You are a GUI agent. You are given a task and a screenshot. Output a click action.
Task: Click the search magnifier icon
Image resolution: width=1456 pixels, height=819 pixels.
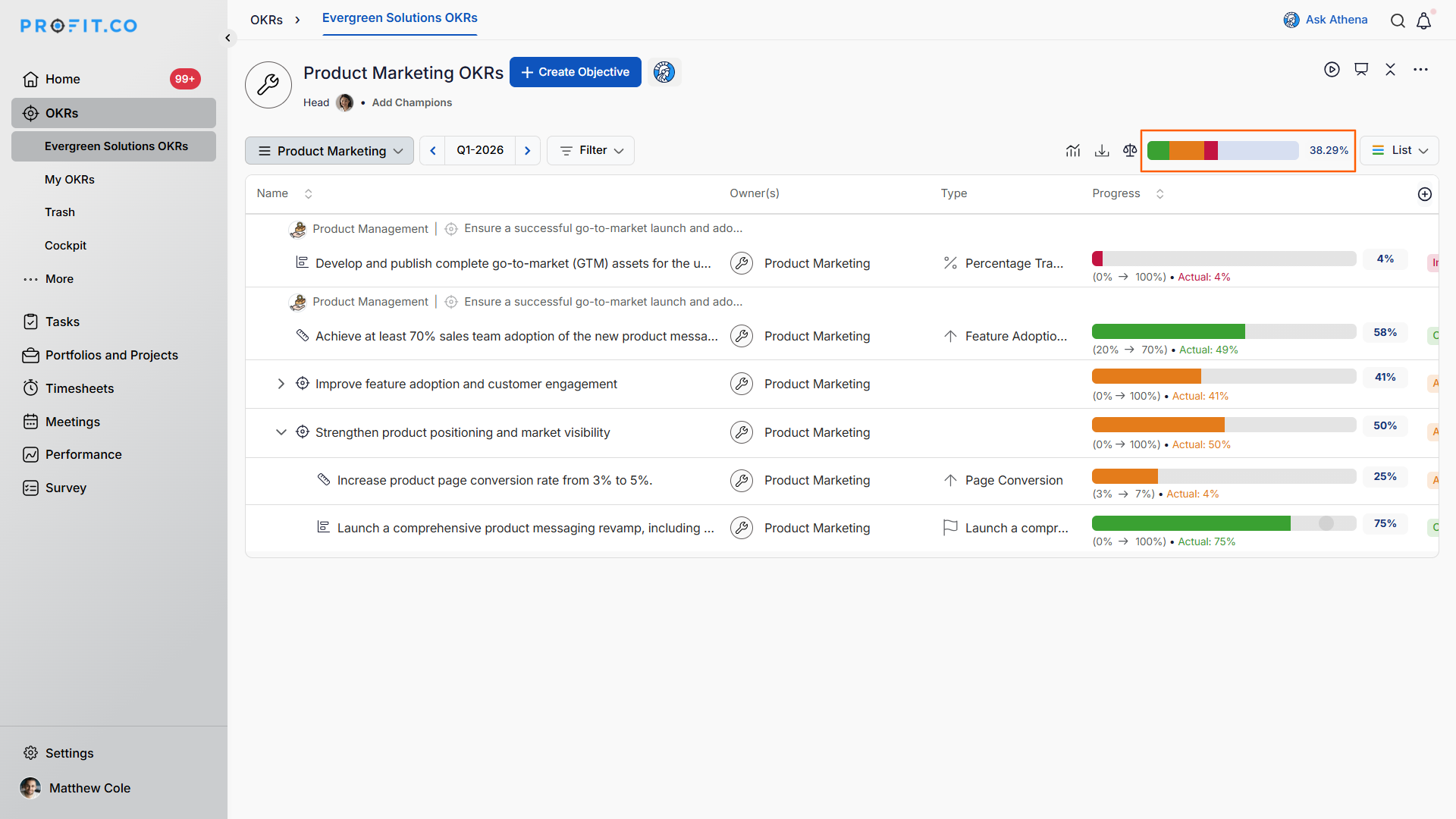(1398, 20)
